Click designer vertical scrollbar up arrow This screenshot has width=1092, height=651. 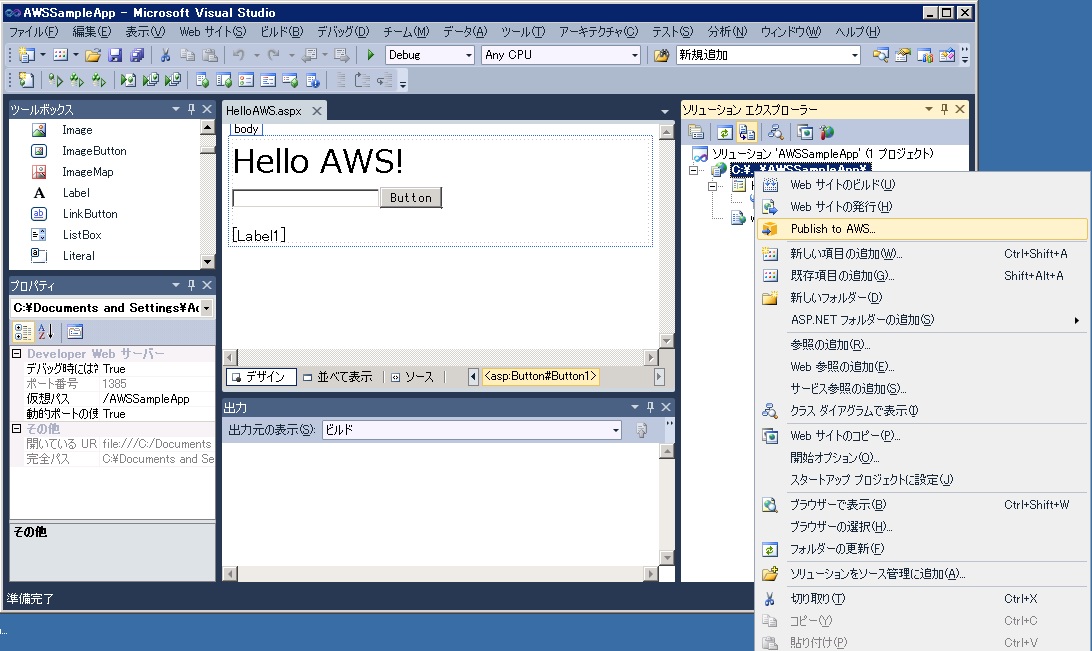[x=666, y=132]
